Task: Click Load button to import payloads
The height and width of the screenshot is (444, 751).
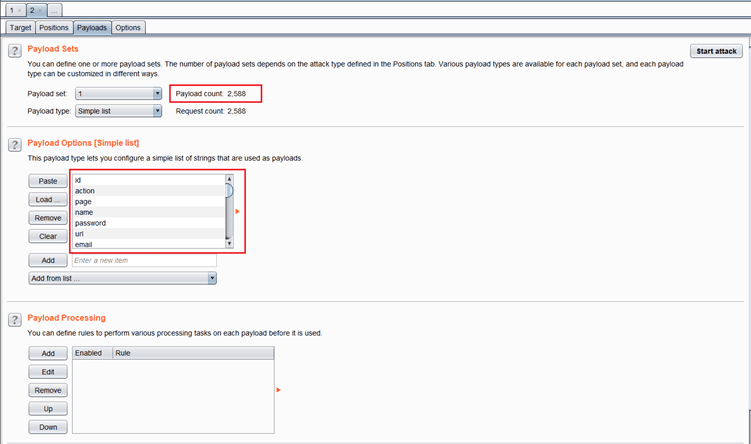Action: tap(47, 199)
